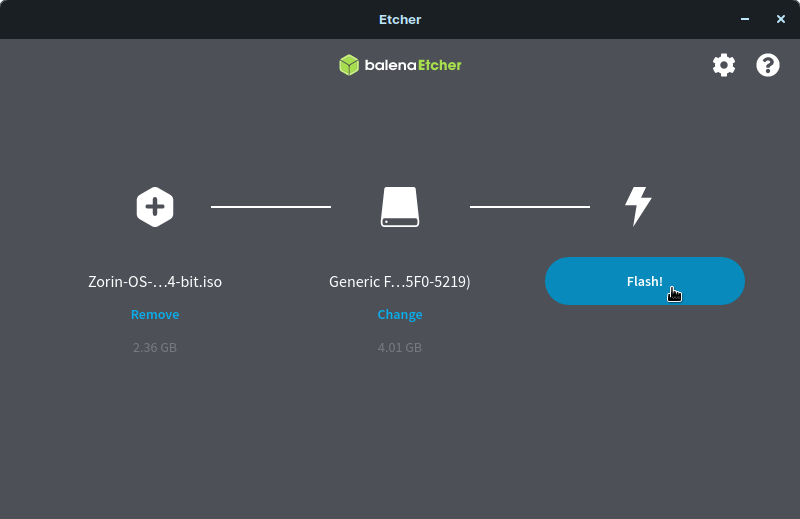The height and width of the screenshot is (519, 800).
Task: Click the Etcher title bar text
Action: coord(400,19)
